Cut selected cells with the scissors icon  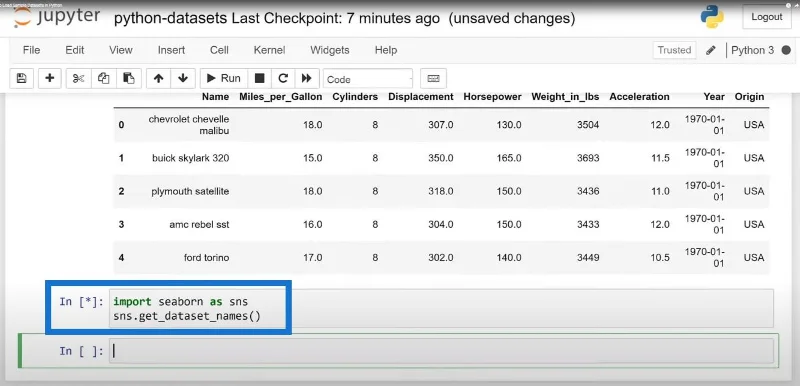78,79
